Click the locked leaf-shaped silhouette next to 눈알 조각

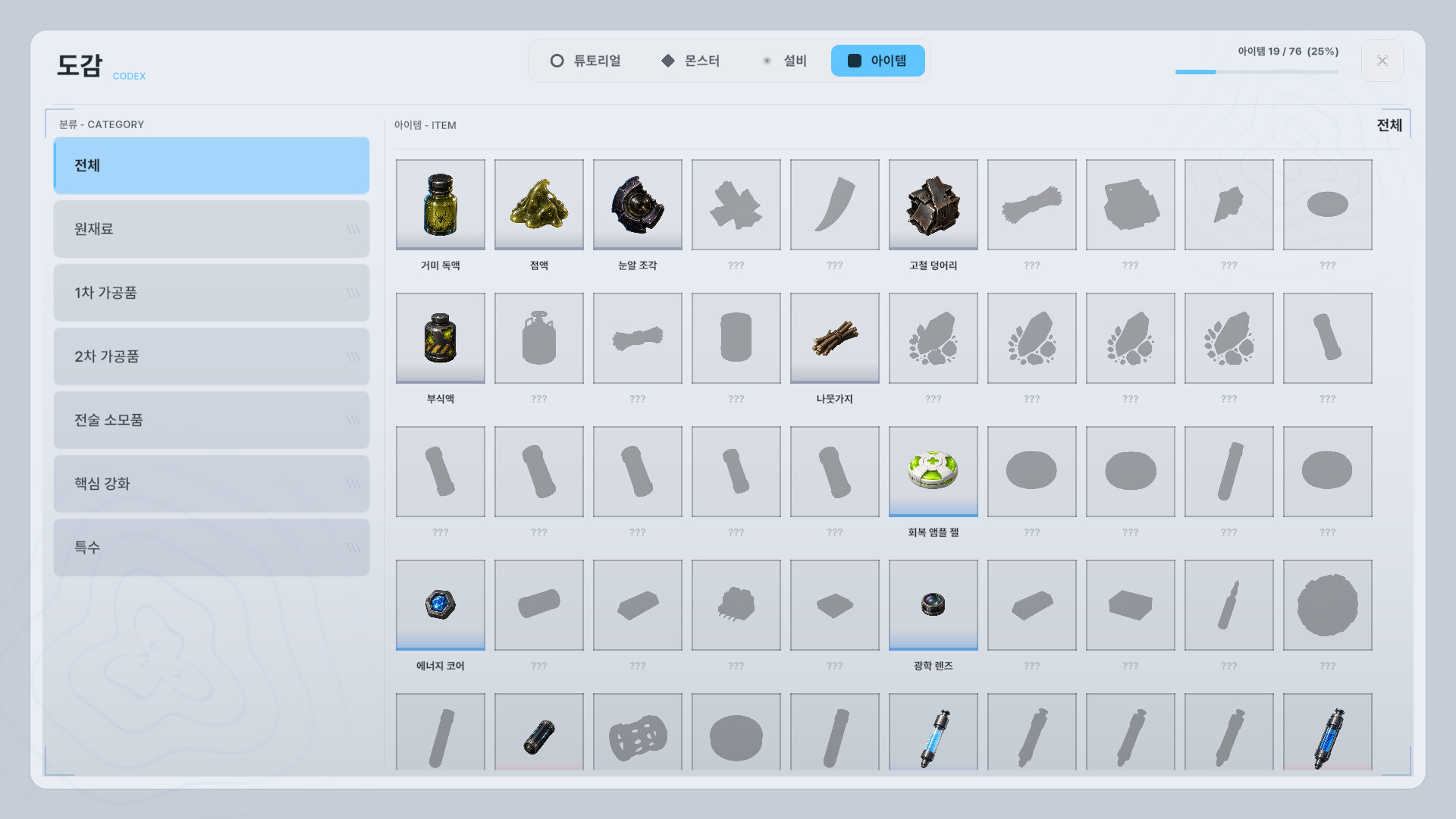tap(736, 205)
